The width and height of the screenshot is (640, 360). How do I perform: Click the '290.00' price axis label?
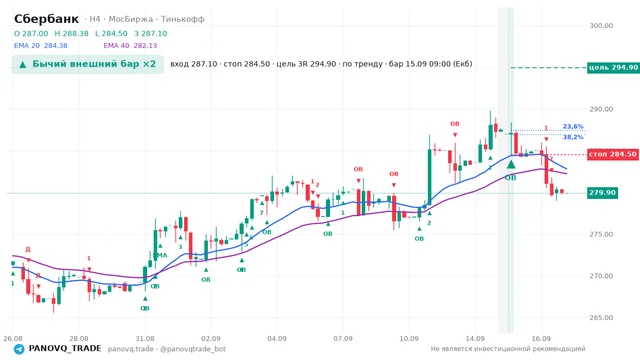(601, 109)
